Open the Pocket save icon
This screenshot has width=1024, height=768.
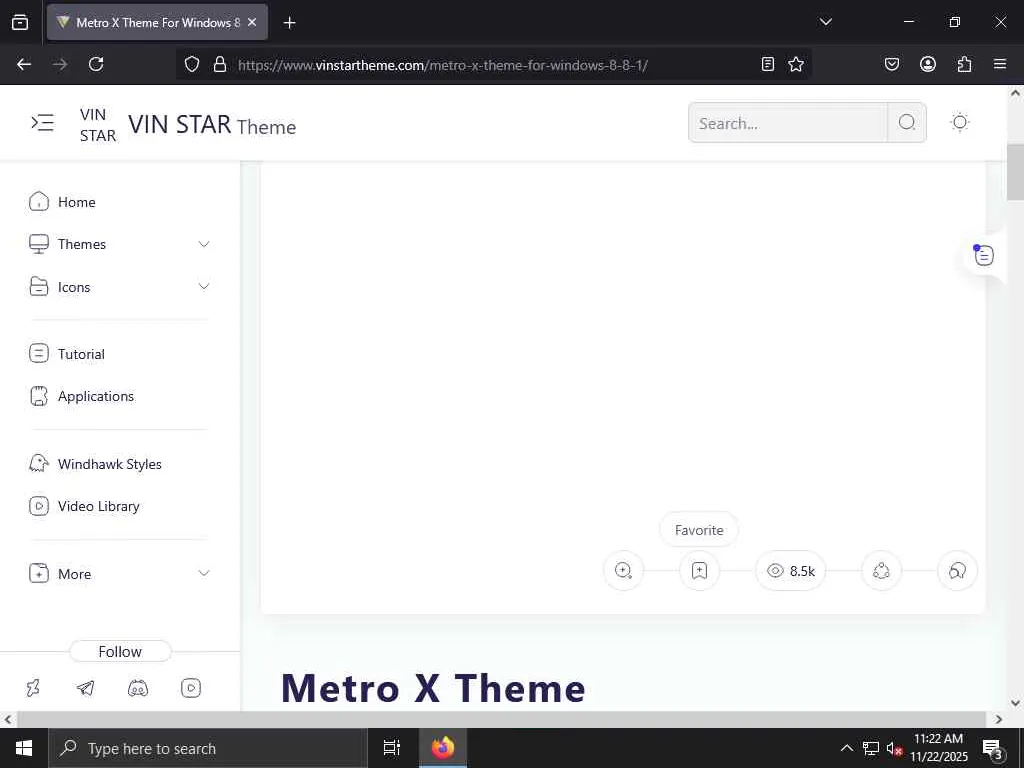click(x=891, y=64)
